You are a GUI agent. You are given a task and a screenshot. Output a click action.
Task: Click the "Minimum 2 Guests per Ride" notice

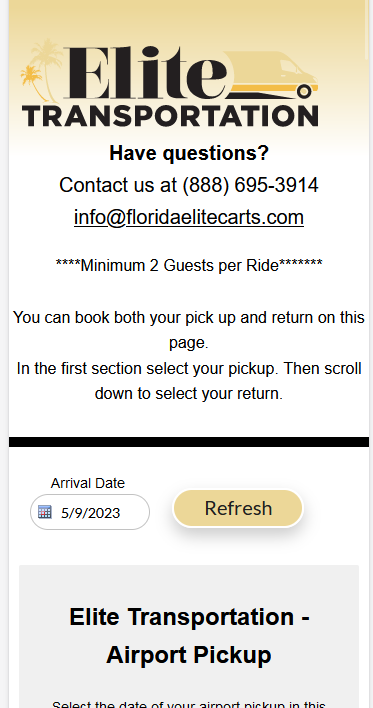pyautogui.click(x=189, y=265)
